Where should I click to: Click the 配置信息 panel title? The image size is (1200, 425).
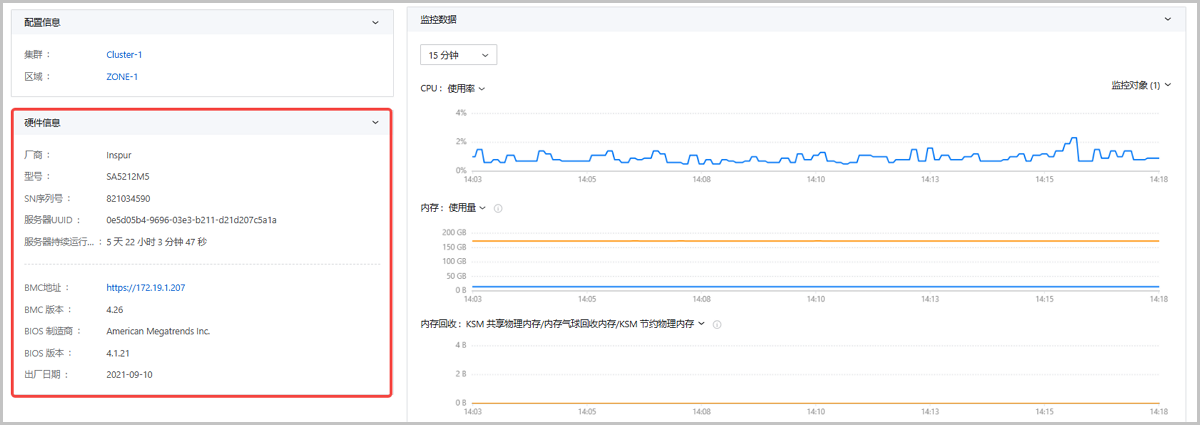tap(42, 22)
